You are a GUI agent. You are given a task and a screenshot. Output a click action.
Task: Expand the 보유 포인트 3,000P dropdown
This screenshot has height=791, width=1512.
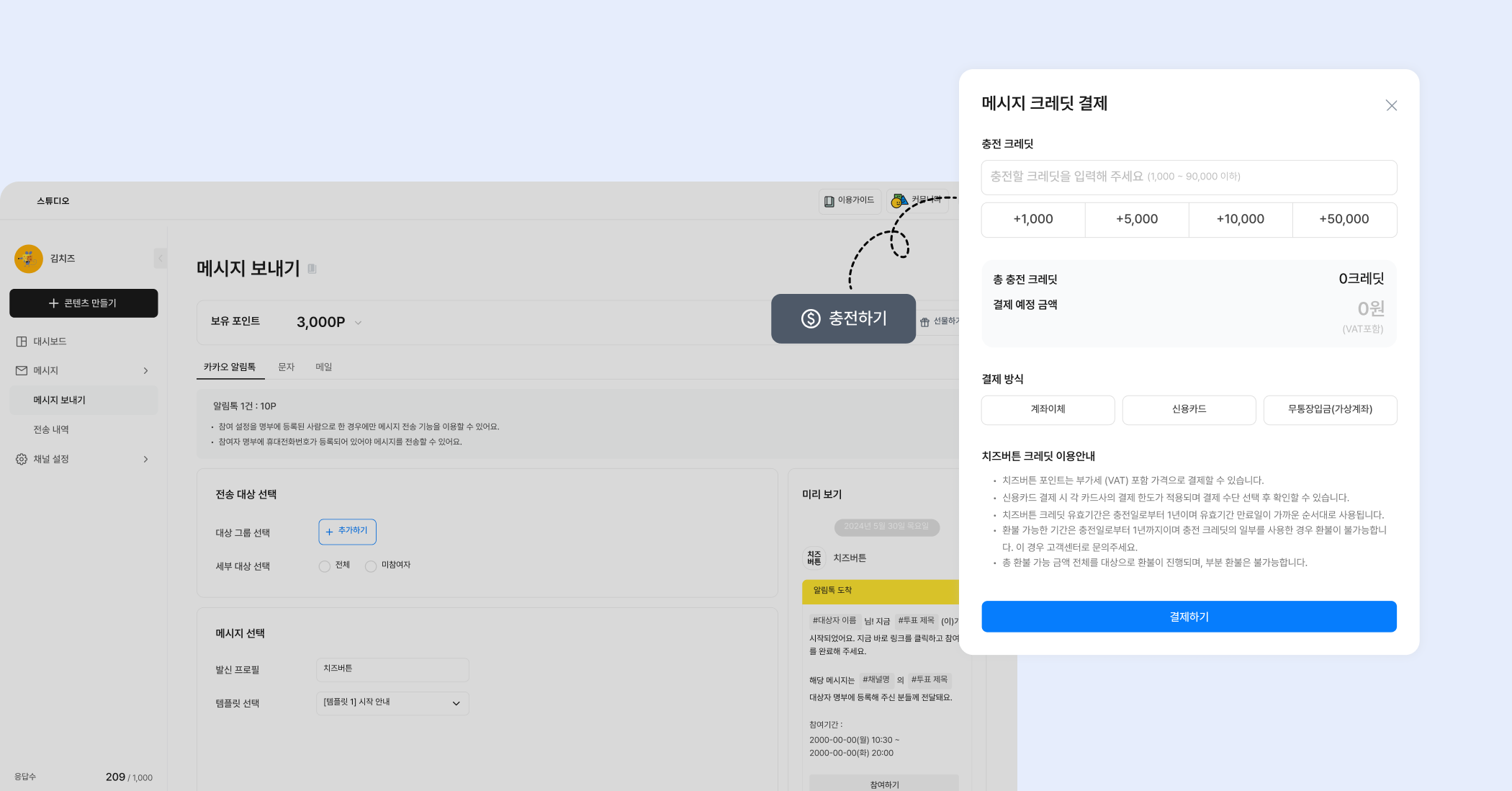358,323
